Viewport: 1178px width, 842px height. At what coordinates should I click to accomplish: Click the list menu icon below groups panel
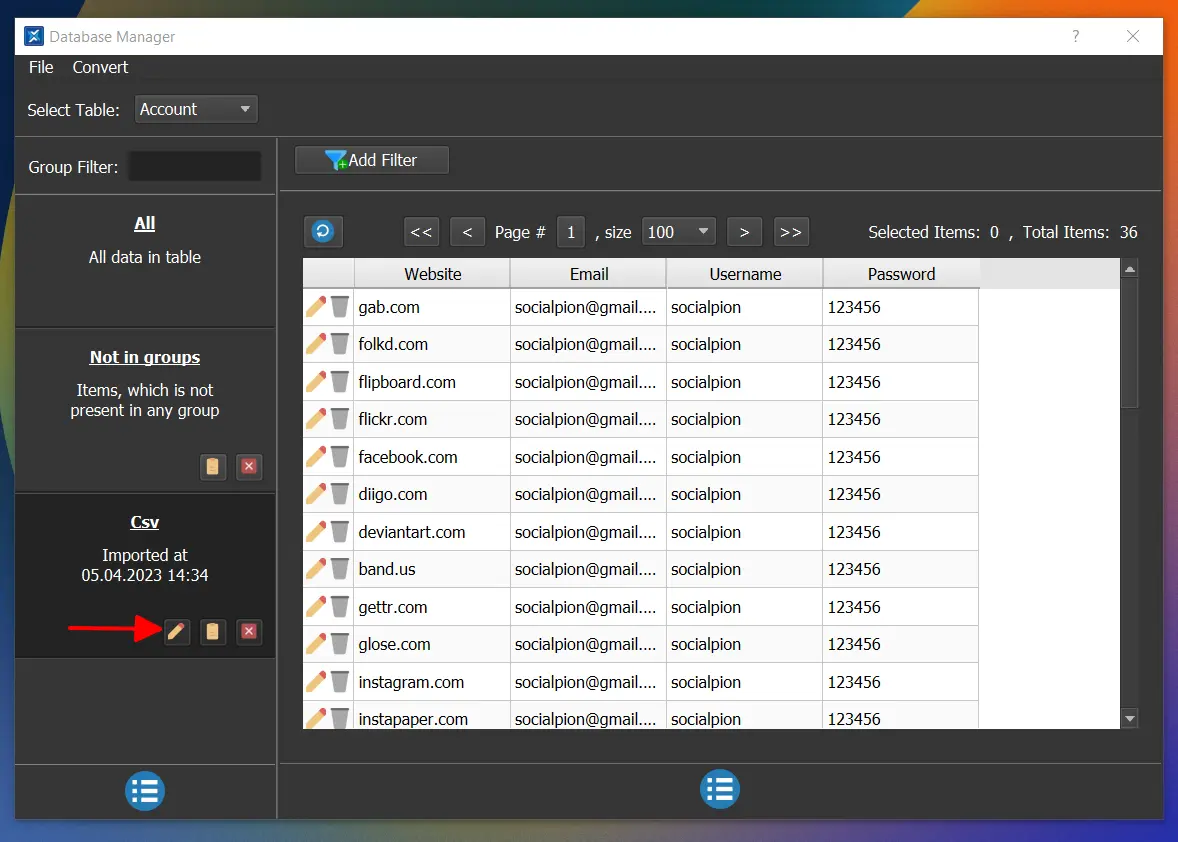coord(145,791)
